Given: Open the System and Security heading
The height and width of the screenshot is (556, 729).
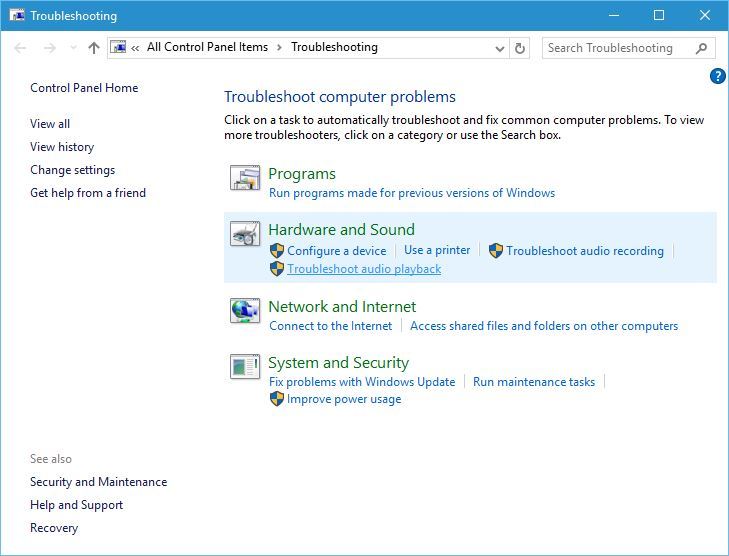Looking at the screenshot, I should pos(338,363).
